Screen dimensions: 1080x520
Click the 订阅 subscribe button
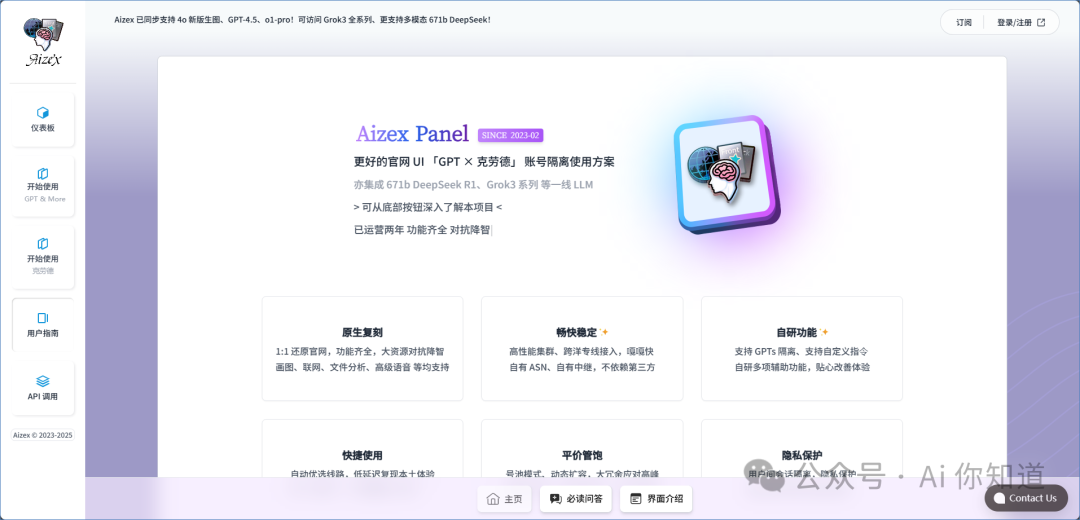point(964,22)
